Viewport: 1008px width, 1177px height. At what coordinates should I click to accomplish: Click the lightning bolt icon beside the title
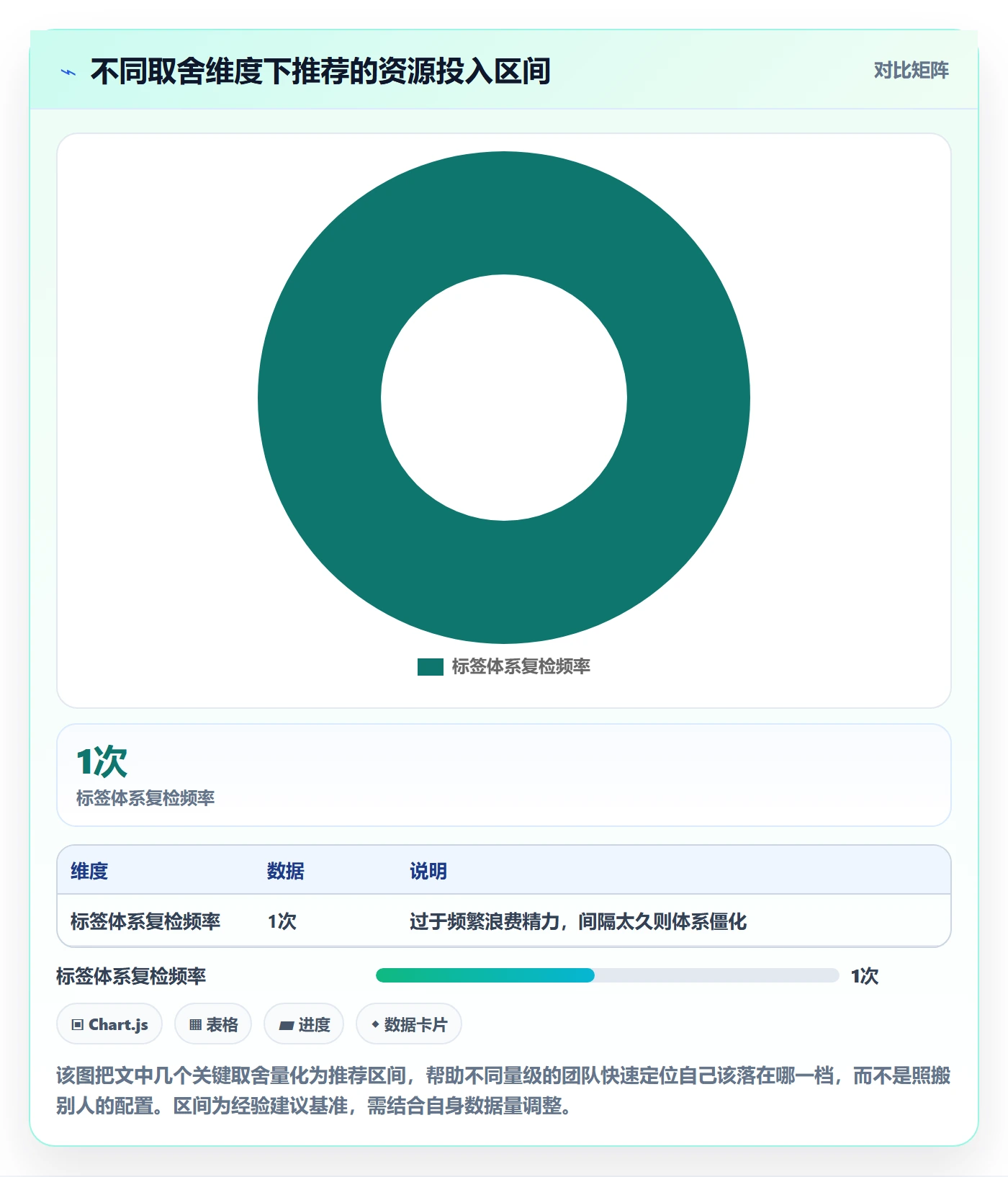point(68,72)
